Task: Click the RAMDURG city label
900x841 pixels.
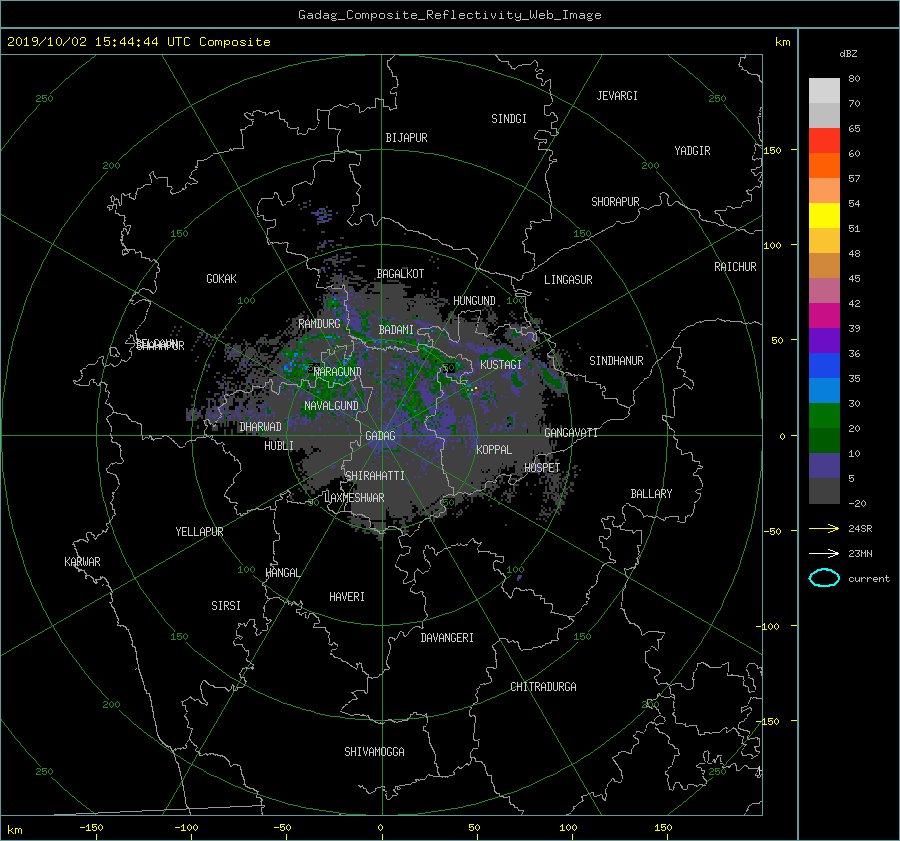Action: [x=319, y=324]
